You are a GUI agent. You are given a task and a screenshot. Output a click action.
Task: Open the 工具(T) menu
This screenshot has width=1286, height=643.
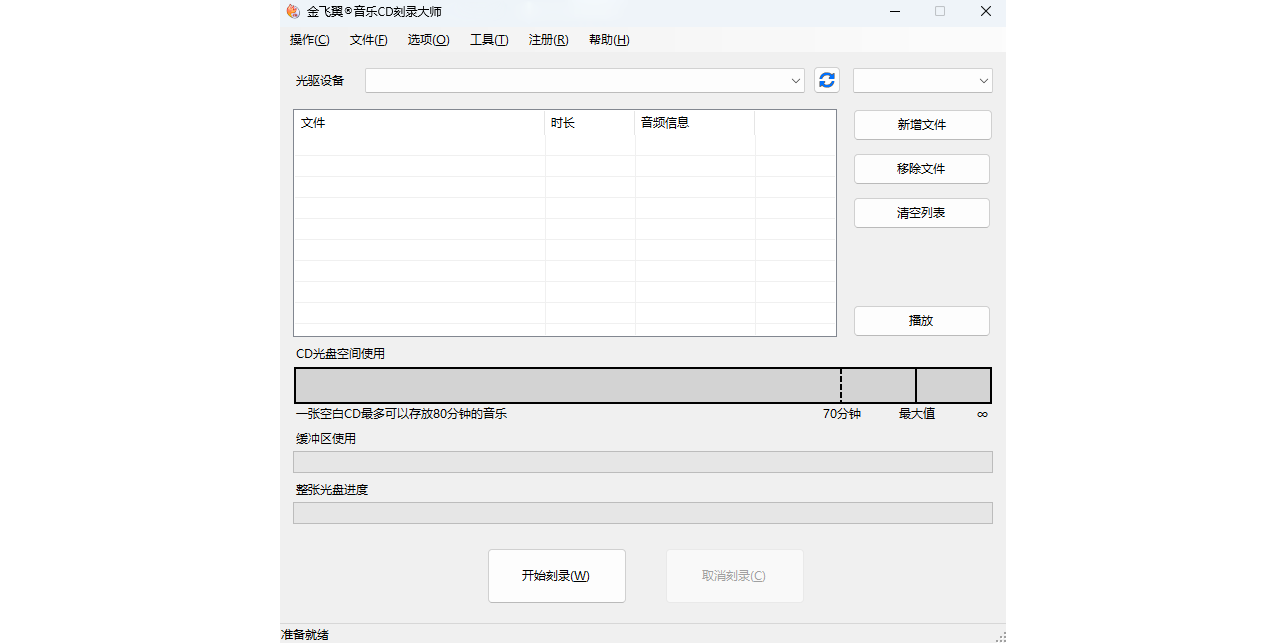tap(489, 40)
